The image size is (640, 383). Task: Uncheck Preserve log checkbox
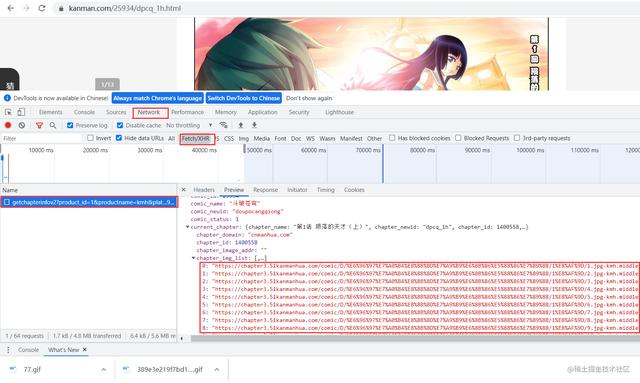click(x=70, y=125)
